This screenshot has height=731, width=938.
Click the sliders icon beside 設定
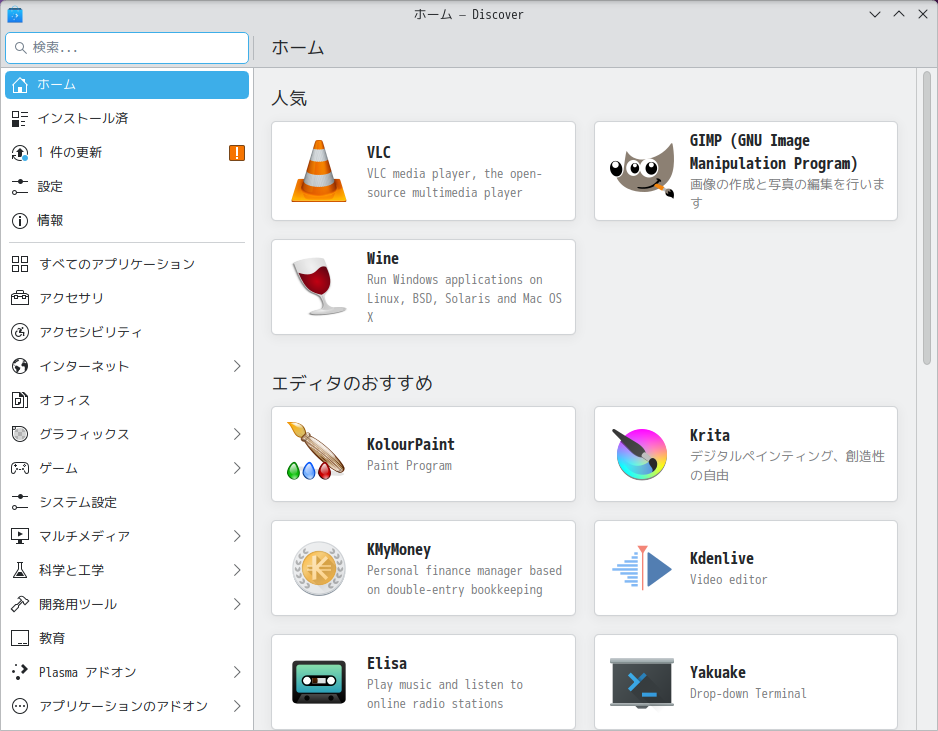pyautogui.click(x=20, y=187)
